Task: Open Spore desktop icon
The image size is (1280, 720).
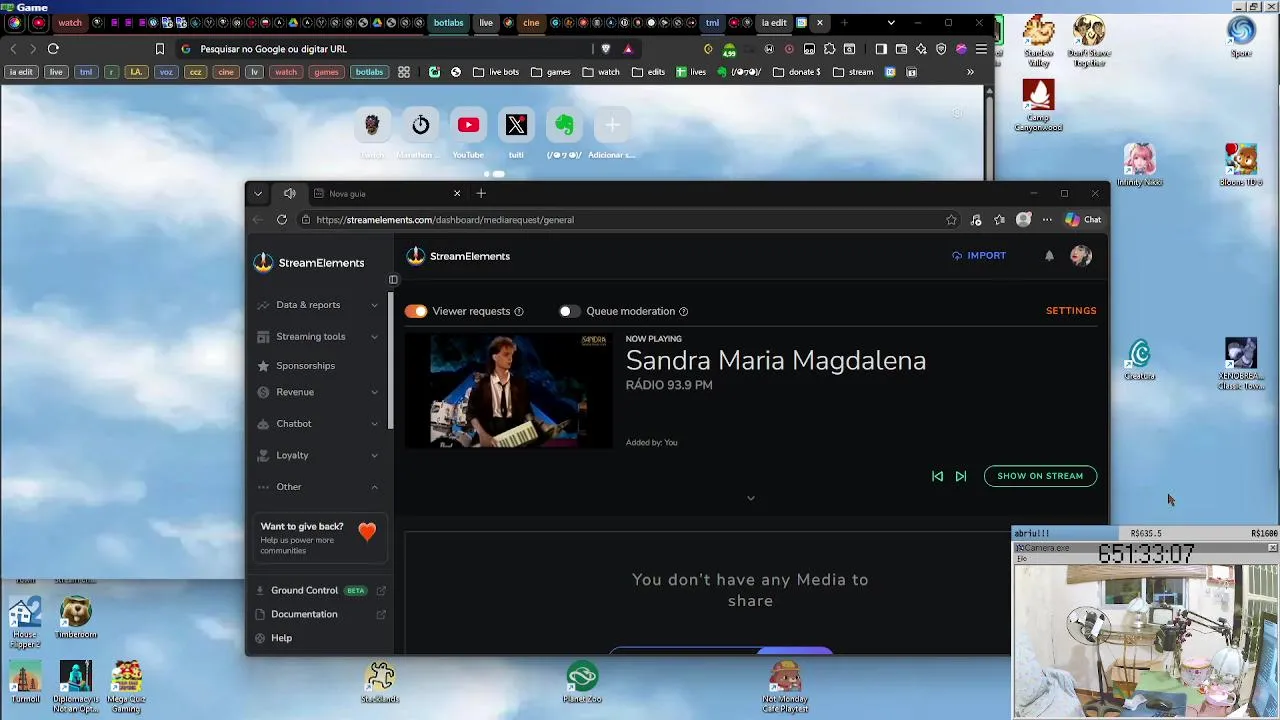Action: pos(1241,37)
